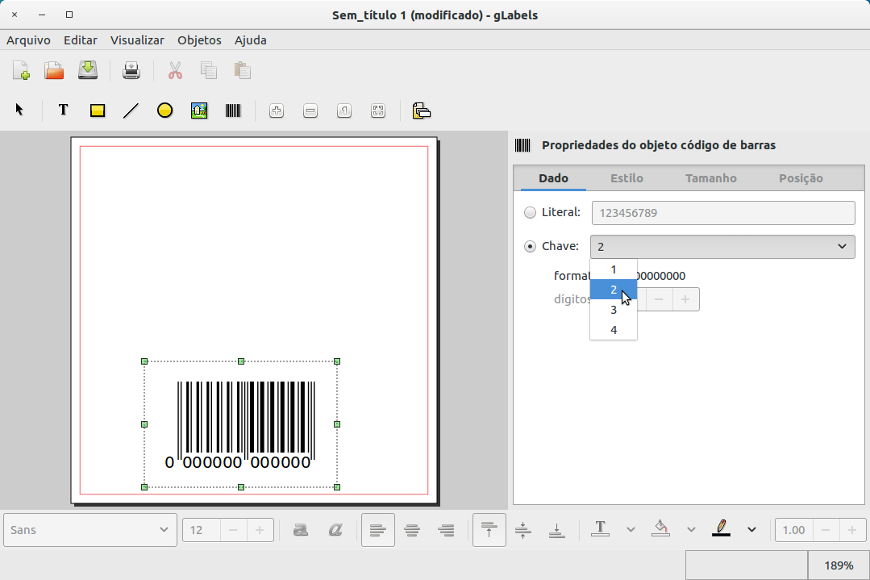870x580 pixels.
Task: Apply the fill color bucket swatch
Action: point(660,530)
